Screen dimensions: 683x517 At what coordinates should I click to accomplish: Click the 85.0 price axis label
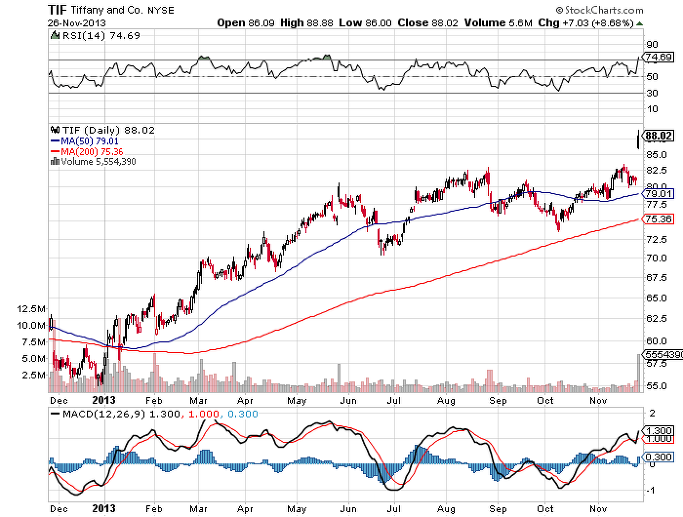[x=656, y=155]
